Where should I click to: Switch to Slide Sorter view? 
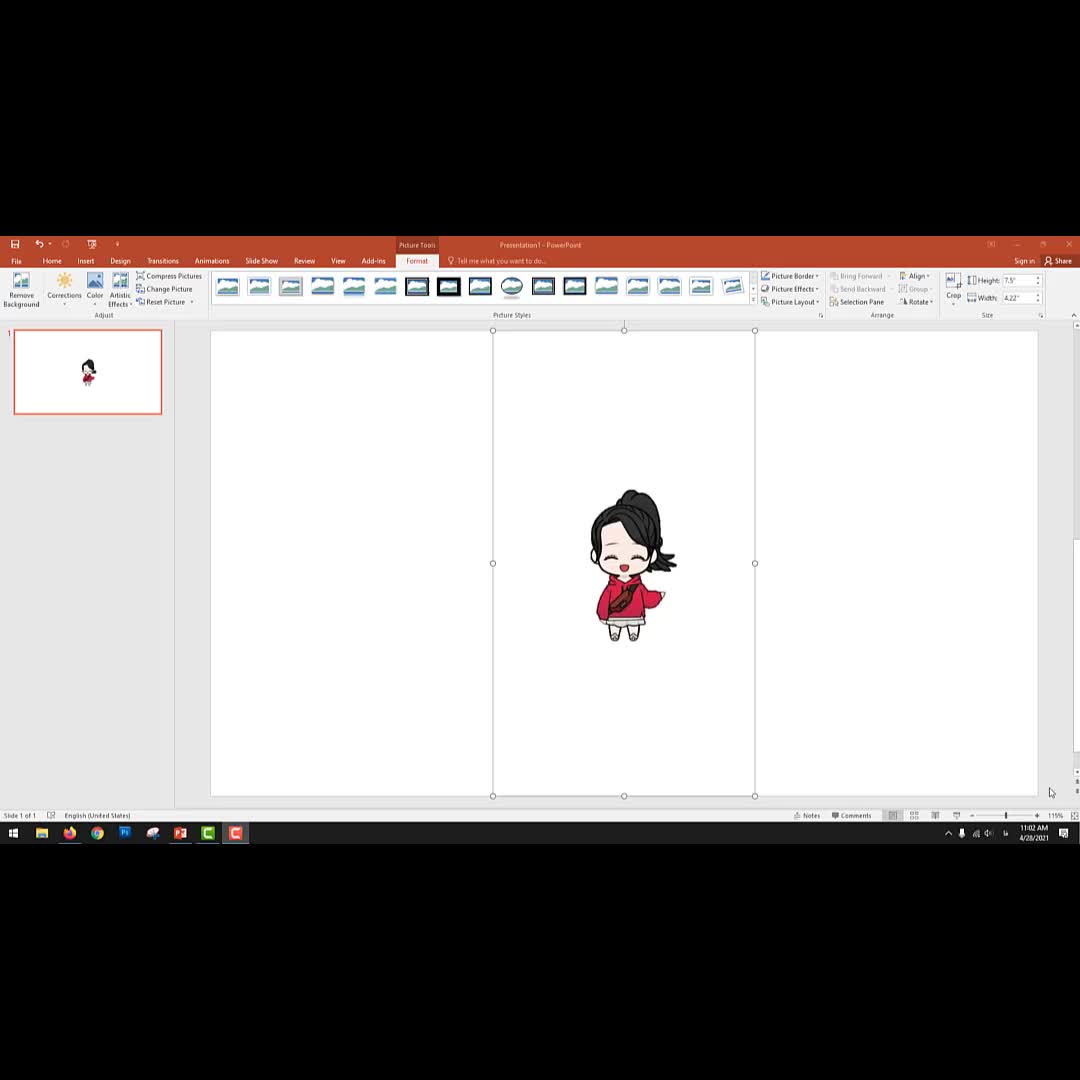click(x=914, y=815)
